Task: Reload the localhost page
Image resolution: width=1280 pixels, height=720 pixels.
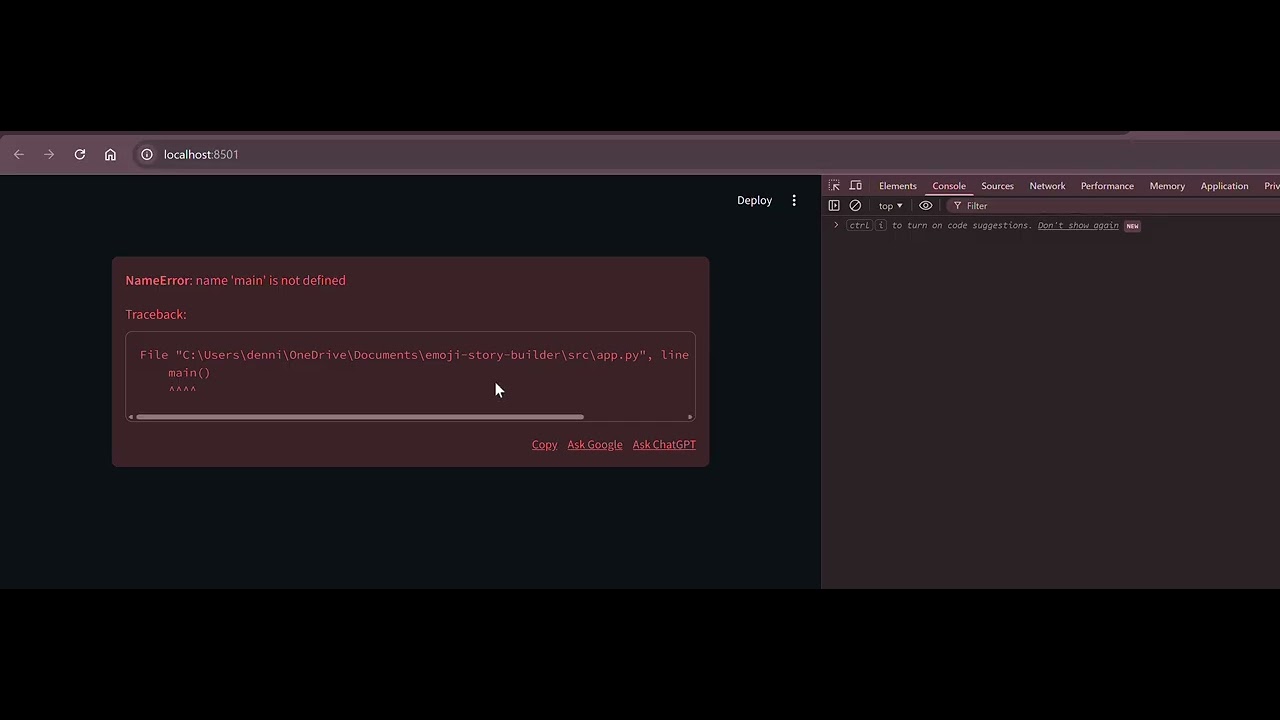Action: click(x=80, y=154)
